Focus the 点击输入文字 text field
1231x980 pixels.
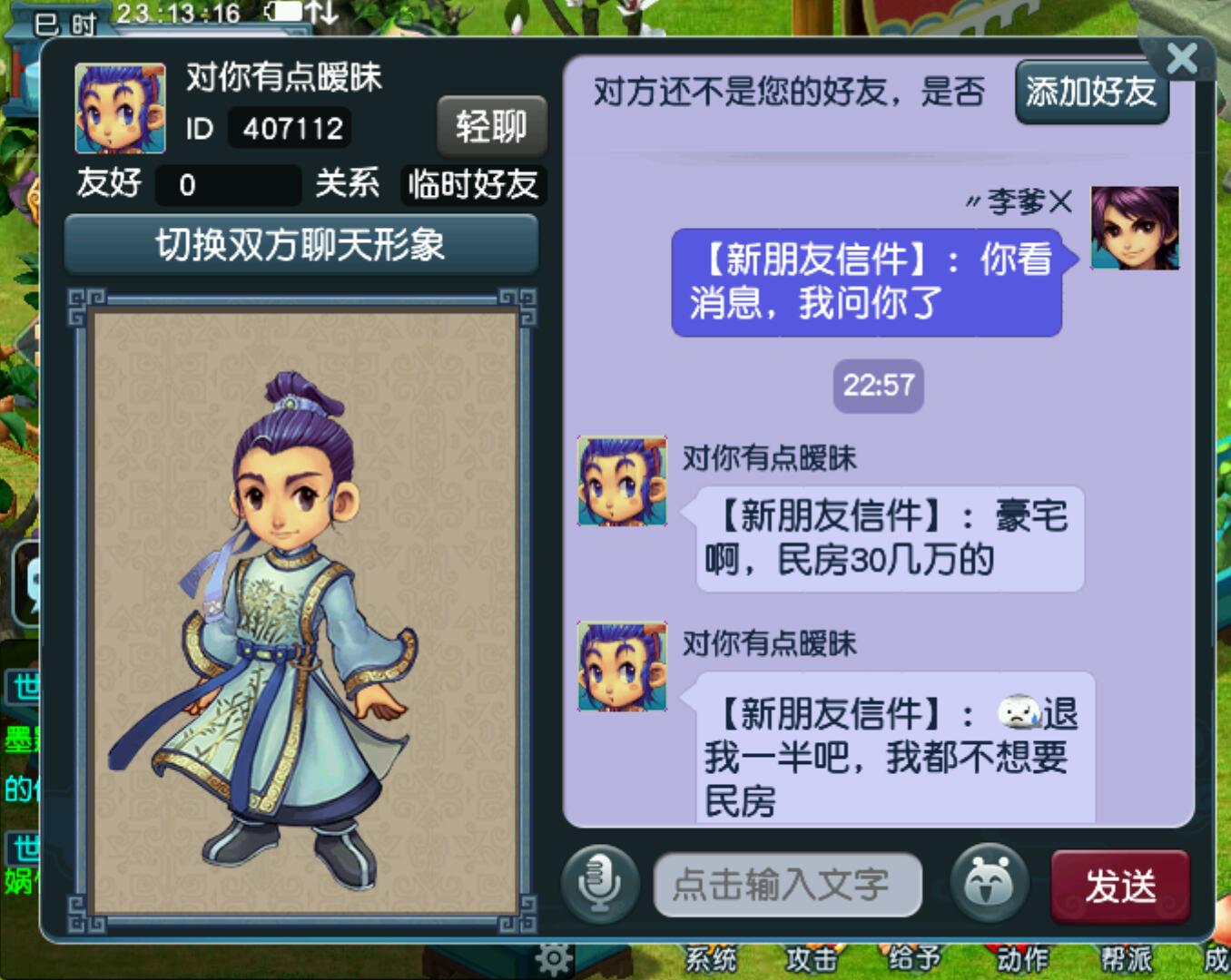[787, 885]
